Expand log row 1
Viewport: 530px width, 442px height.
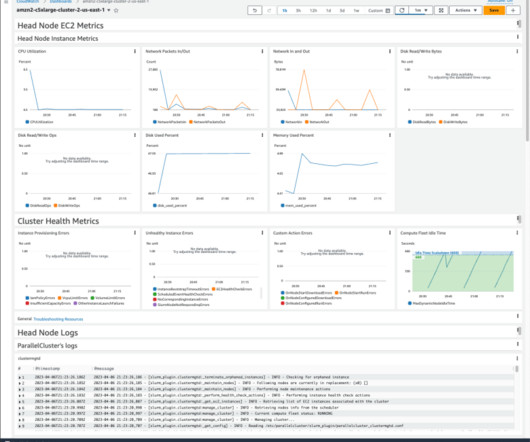coord(20,377)
